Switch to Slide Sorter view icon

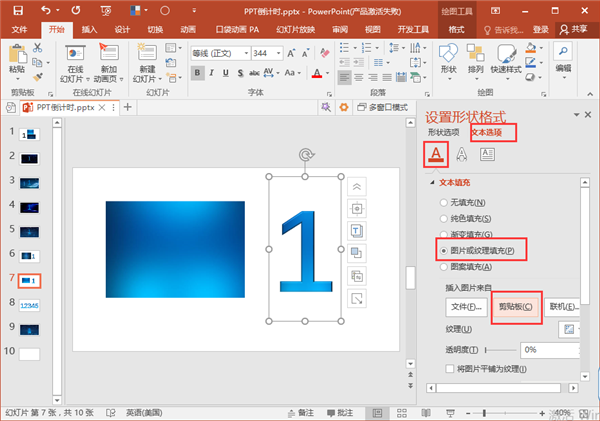(402, 413)
